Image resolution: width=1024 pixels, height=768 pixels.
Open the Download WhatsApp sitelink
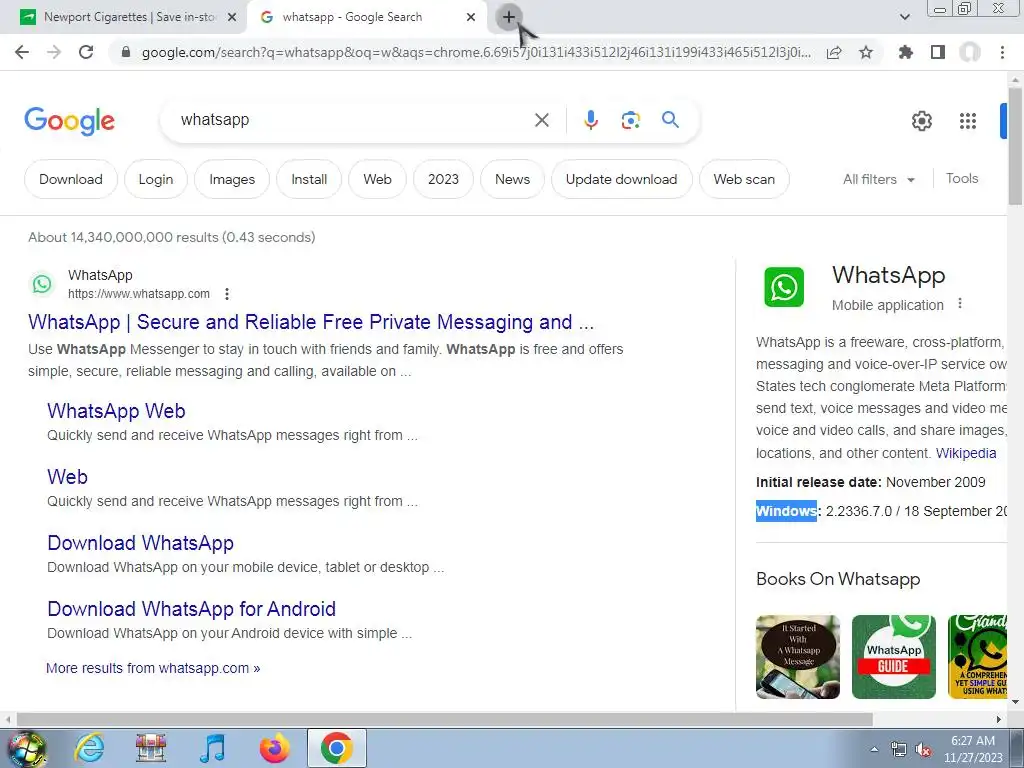coord(140,543)
